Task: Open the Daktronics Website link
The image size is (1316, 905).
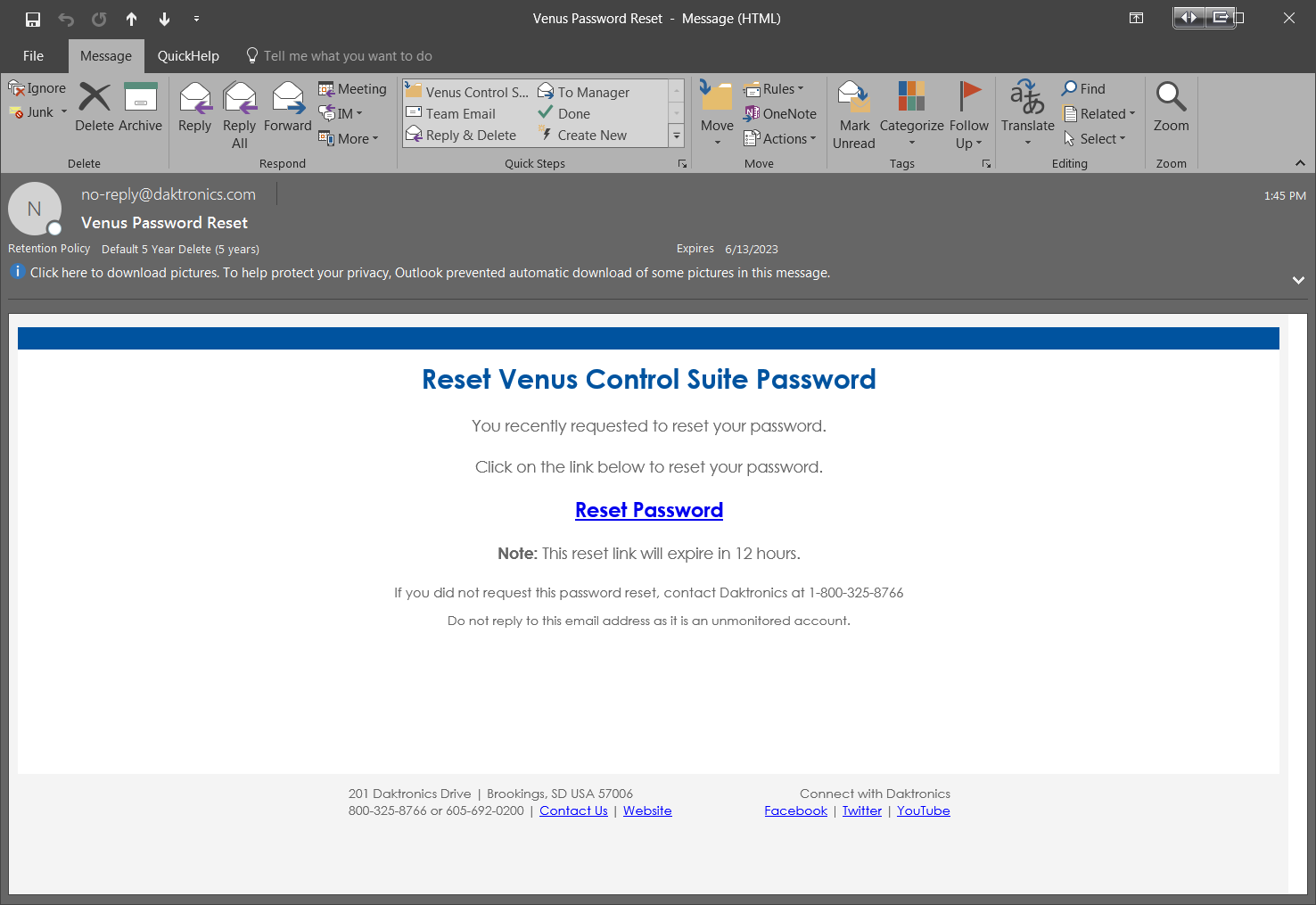Action: pyautogui.click(x=647, y=810)
